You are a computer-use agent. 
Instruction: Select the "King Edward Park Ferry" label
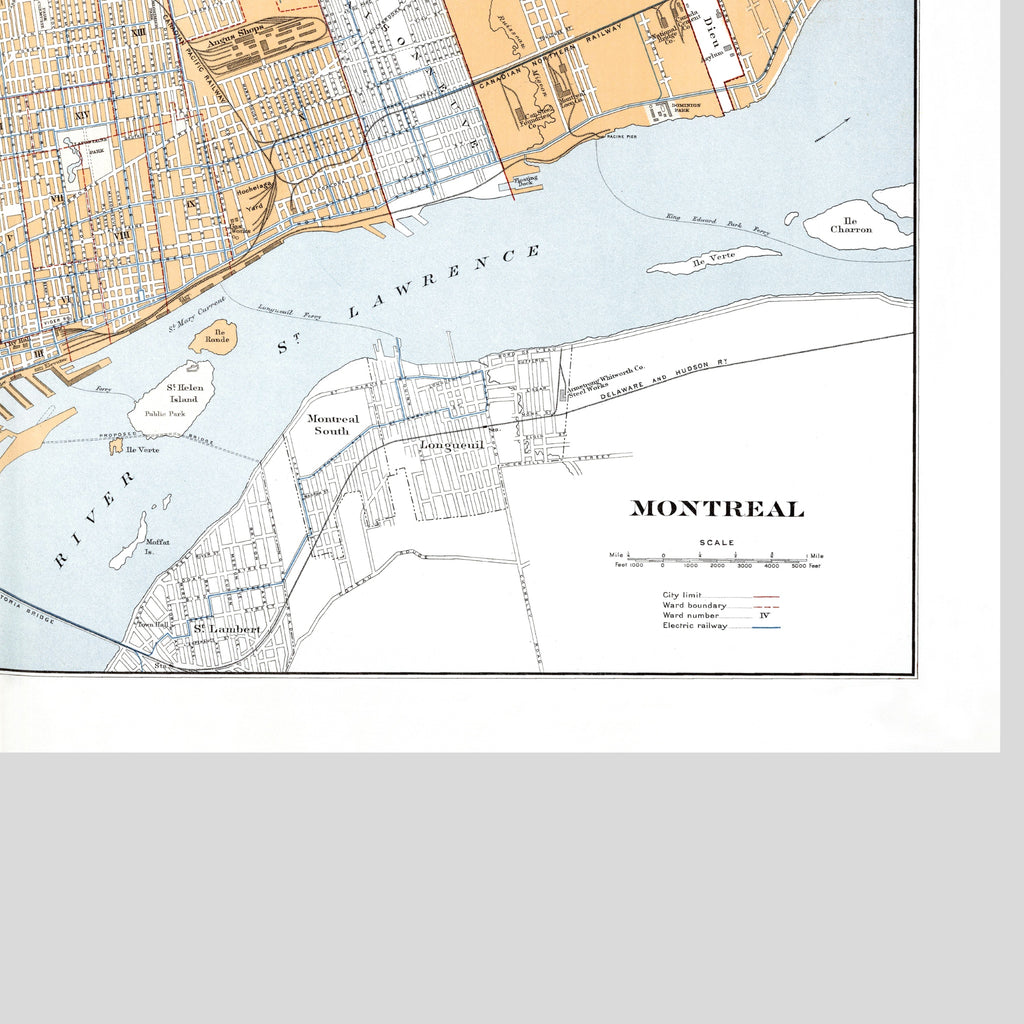click(x=718, y=224)
